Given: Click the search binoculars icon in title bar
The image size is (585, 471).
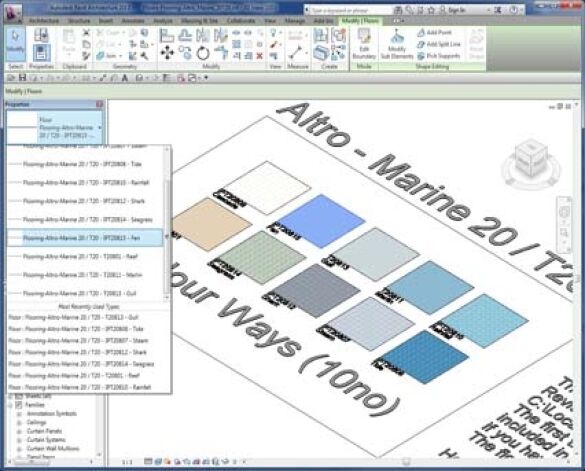Looking at the screenshot, I should point(398,10).
